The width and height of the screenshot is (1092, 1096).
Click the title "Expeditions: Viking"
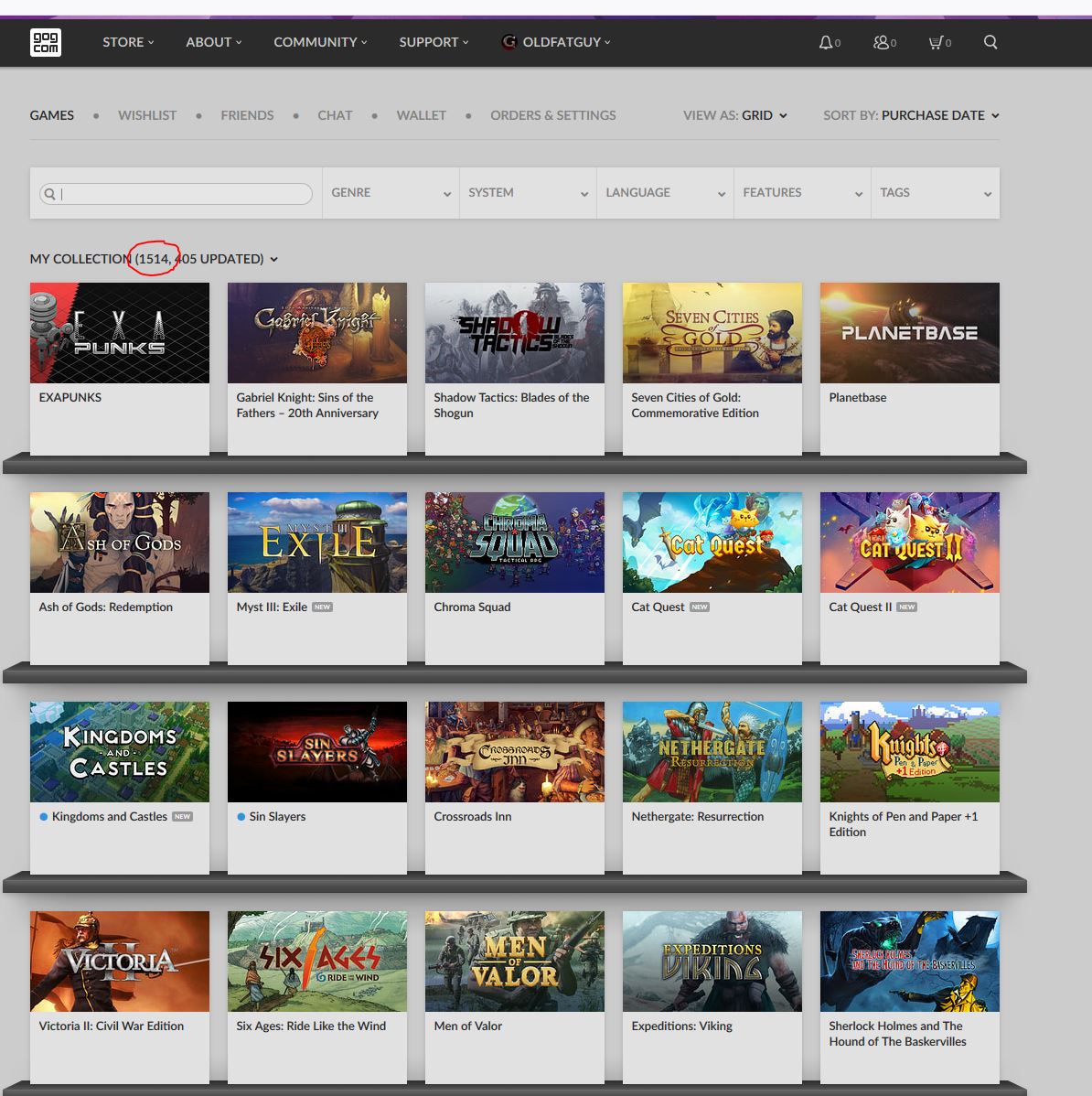pyautogui.click(x=682, y=1026)
